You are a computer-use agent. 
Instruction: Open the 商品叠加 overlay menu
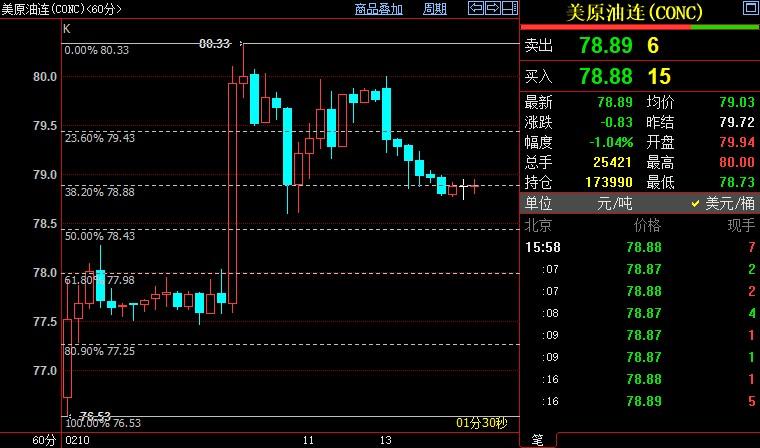point(379,9)
